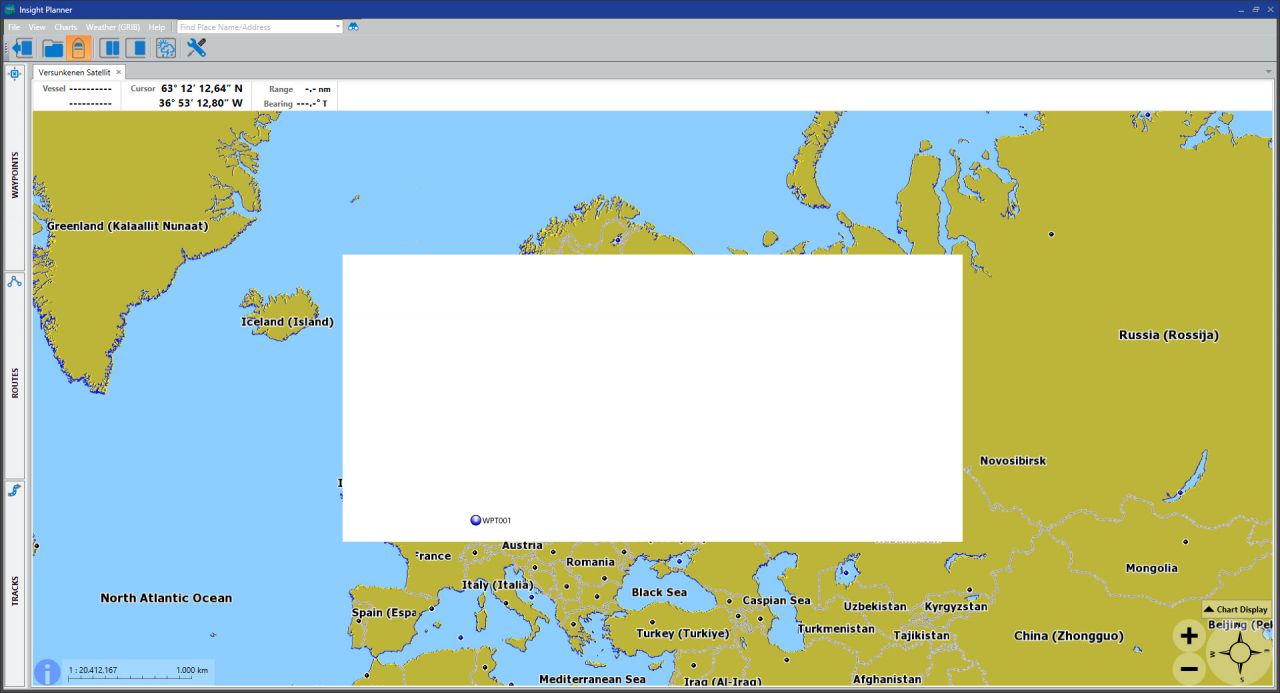Open the Tracks side panel
This screenshot has width=1280, height=693.
pyautogui.click(x=15, y=590)
